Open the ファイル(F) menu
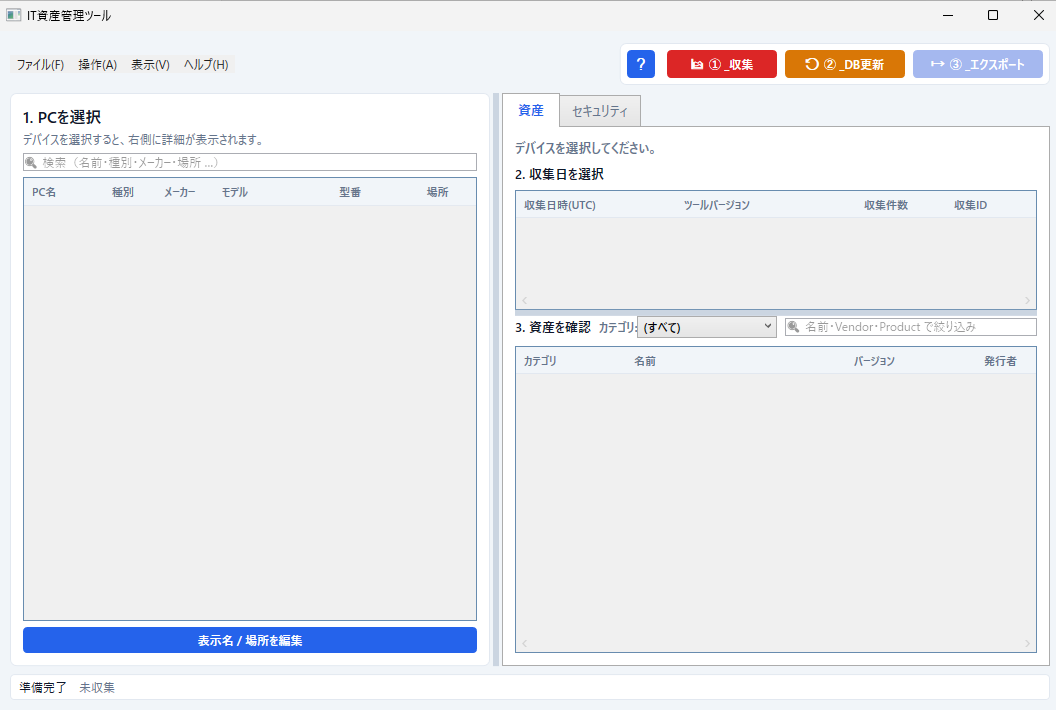 coord(40,65)
